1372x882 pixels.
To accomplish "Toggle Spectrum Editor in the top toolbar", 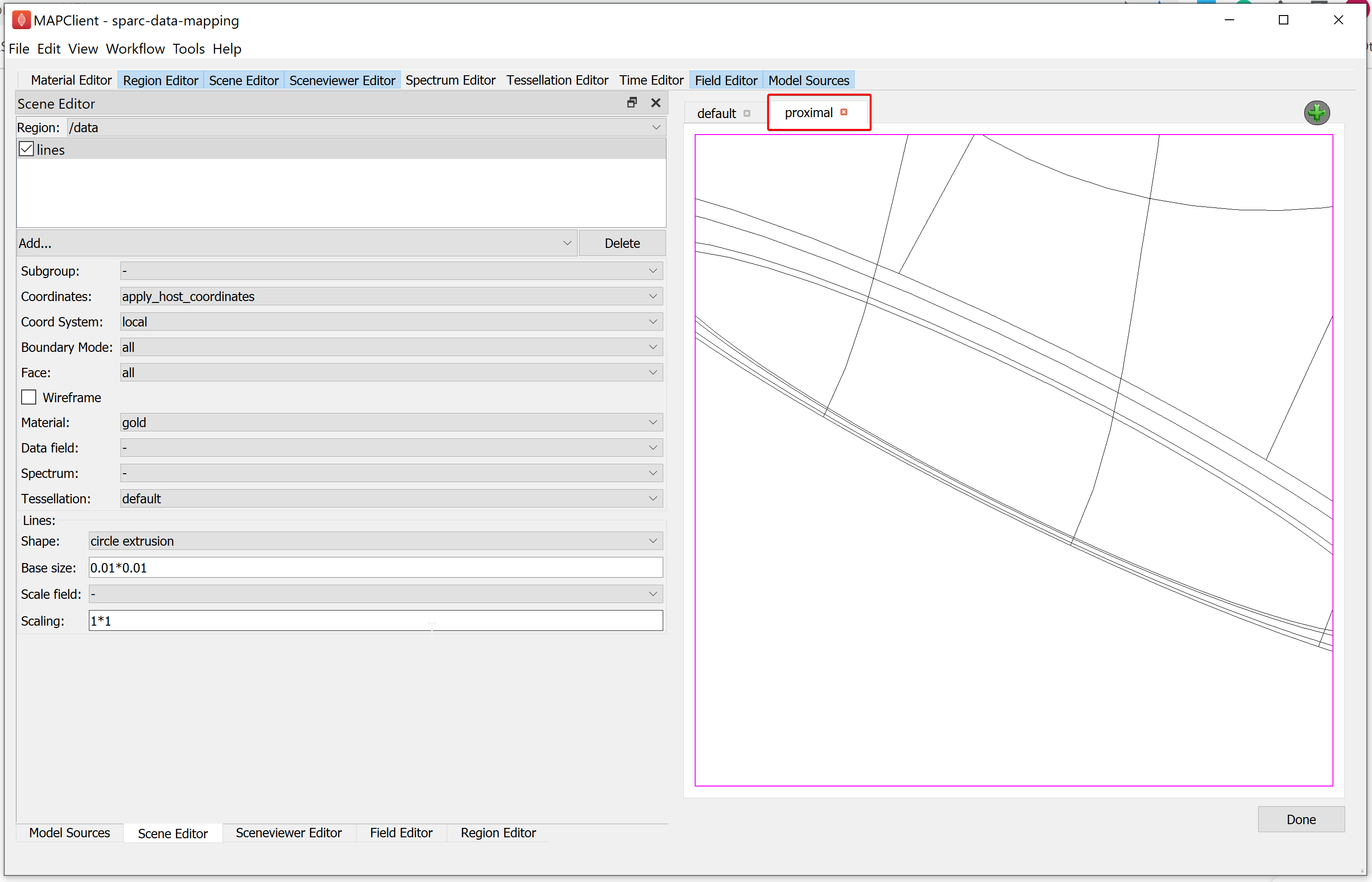I will pos(450,80).
